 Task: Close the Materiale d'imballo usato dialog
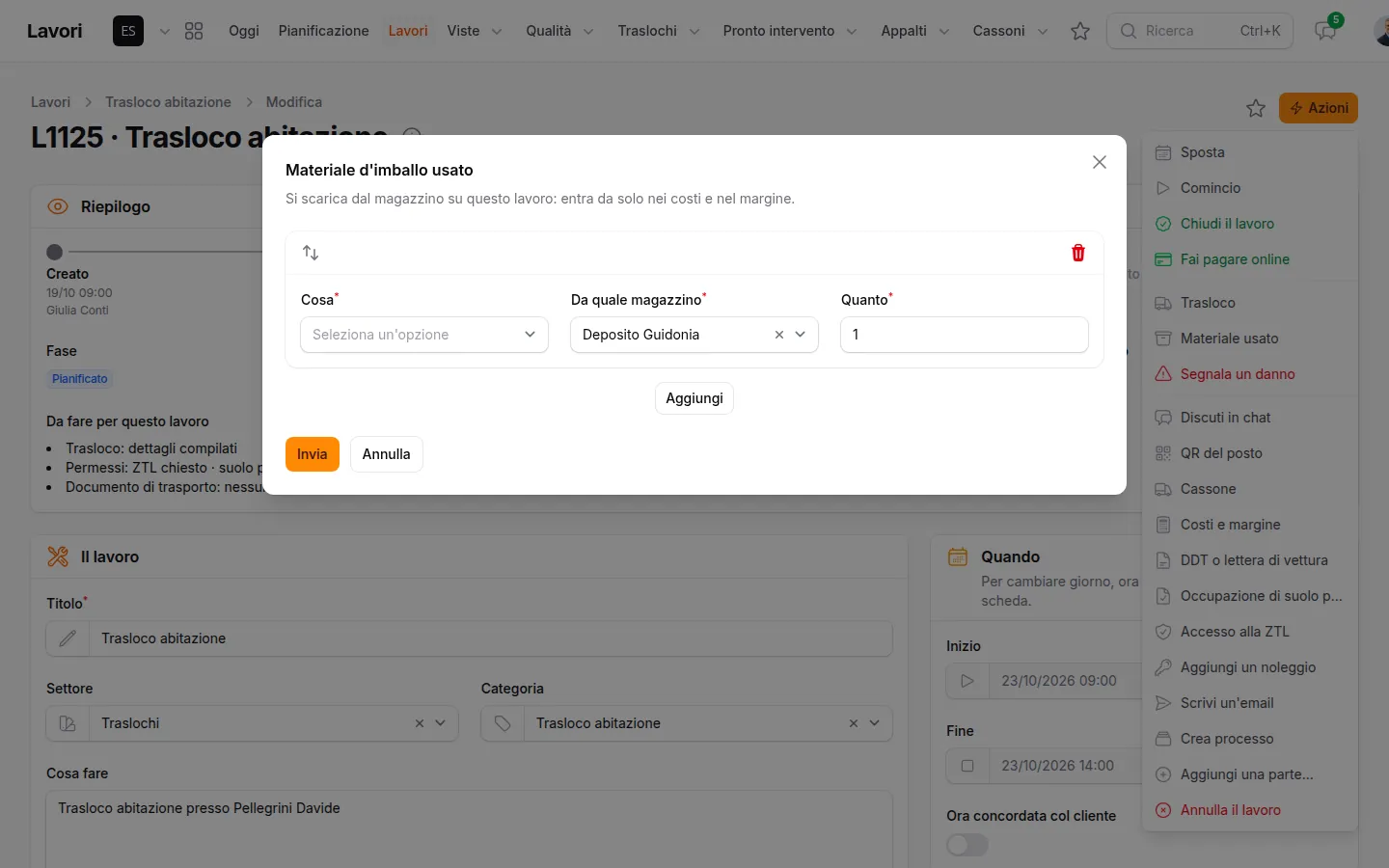click(x=1100, y=162)
